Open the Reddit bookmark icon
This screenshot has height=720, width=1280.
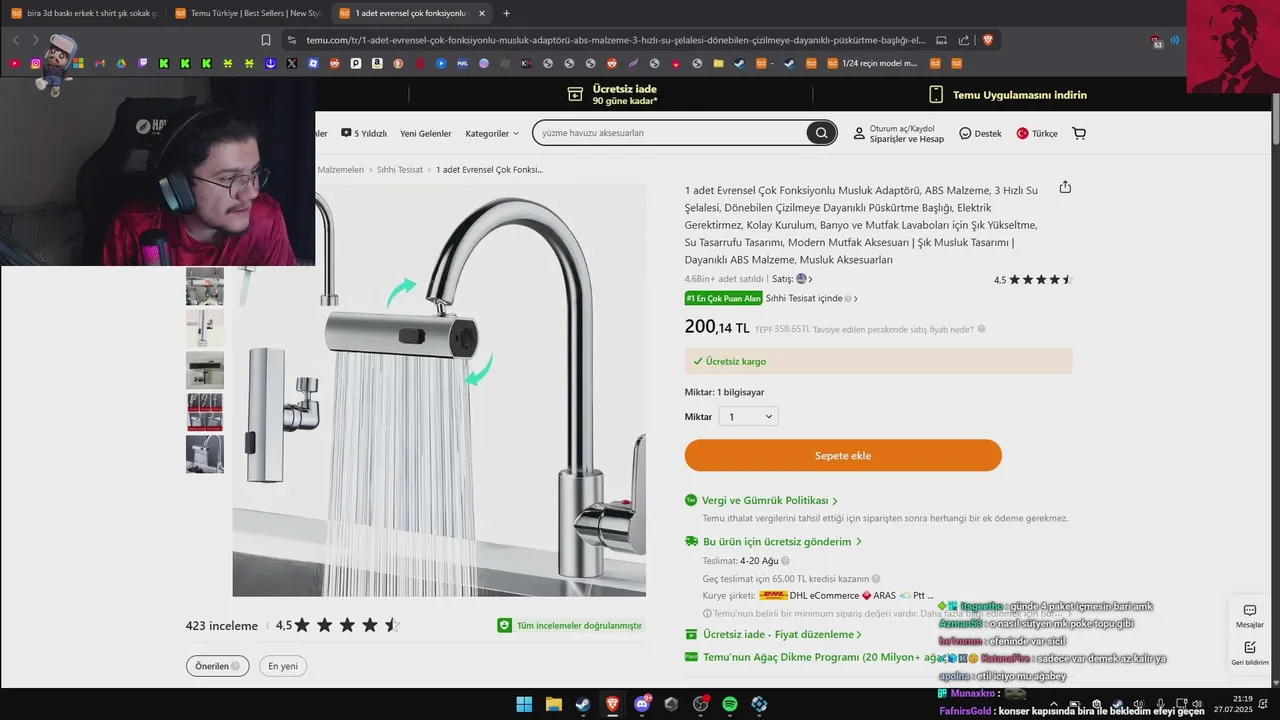[x=334, y=63]
